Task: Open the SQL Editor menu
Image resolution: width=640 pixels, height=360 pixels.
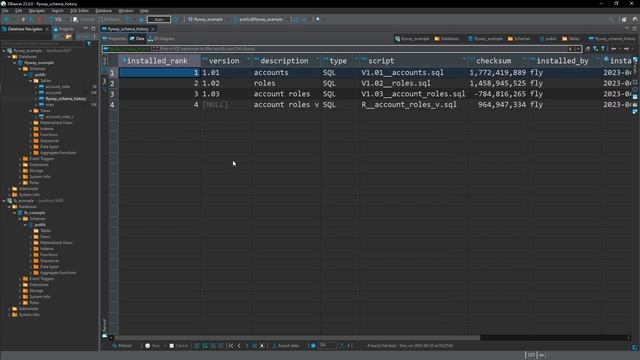Action: [79, 11]
